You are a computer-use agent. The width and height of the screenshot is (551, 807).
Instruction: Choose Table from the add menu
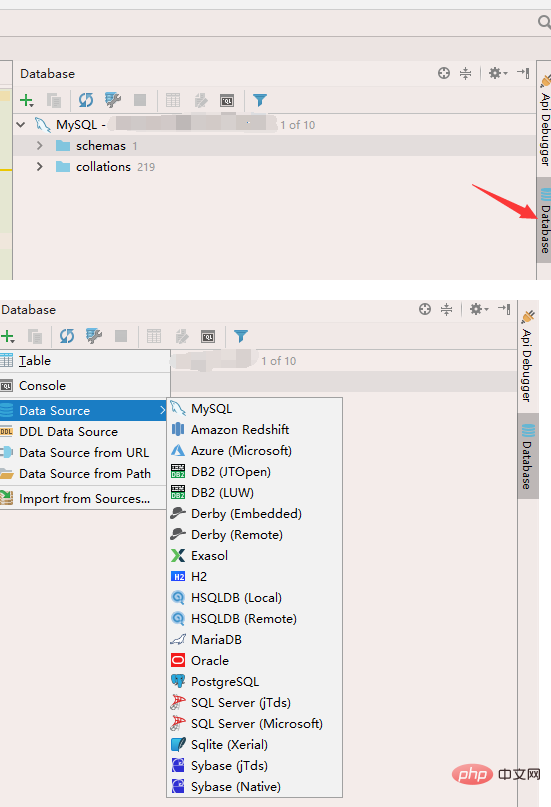click(x=85, y=361)
